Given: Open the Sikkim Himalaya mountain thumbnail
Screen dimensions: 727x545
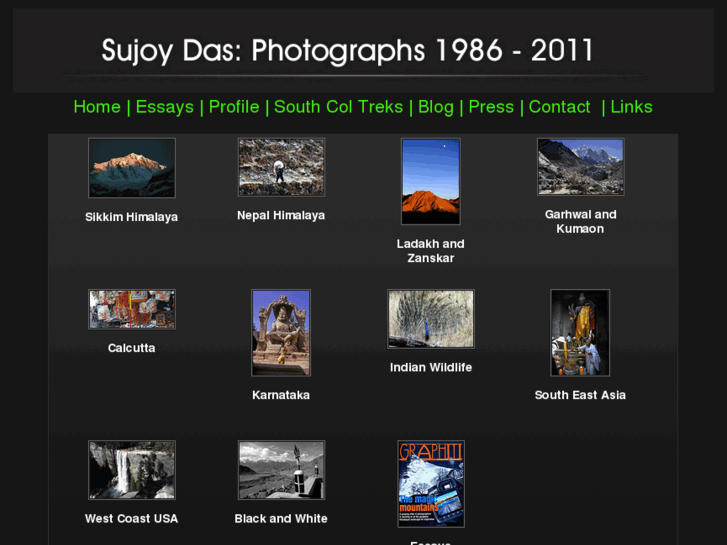Looking at the screenshot, I should pyautogui.click(x=132, y=168).
